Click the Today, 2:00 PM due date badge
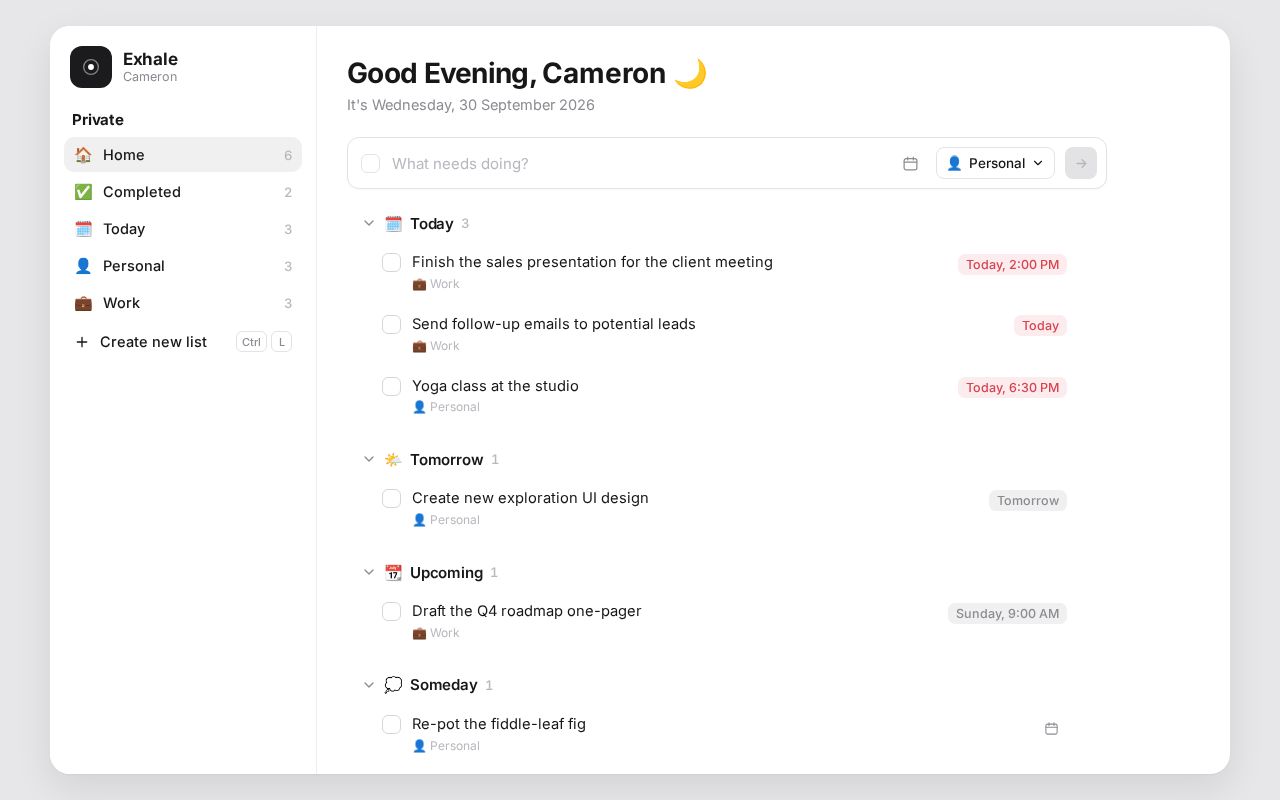 [1012, 265]
